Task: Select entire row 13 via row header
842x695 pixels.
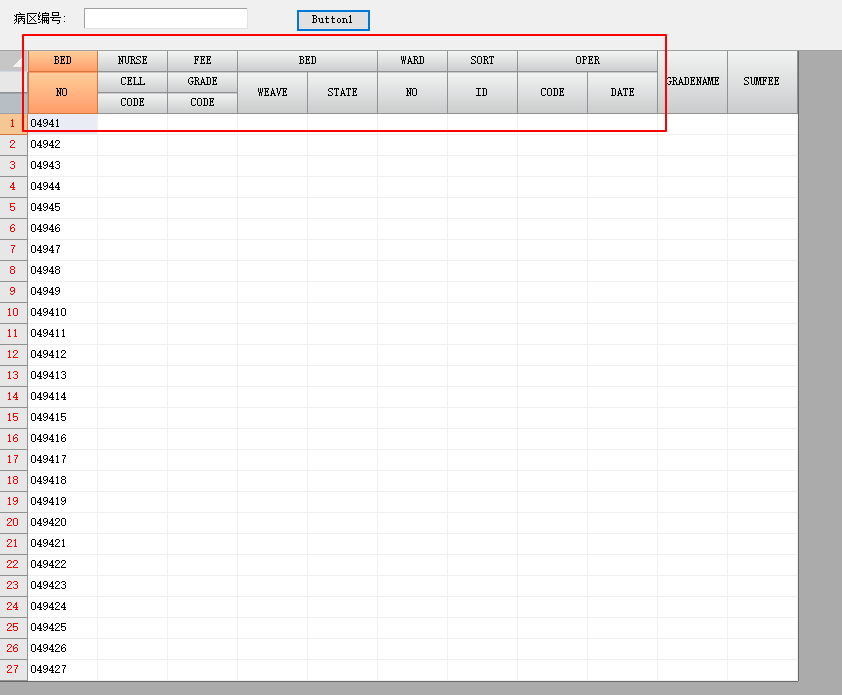Action: (13, 375)
